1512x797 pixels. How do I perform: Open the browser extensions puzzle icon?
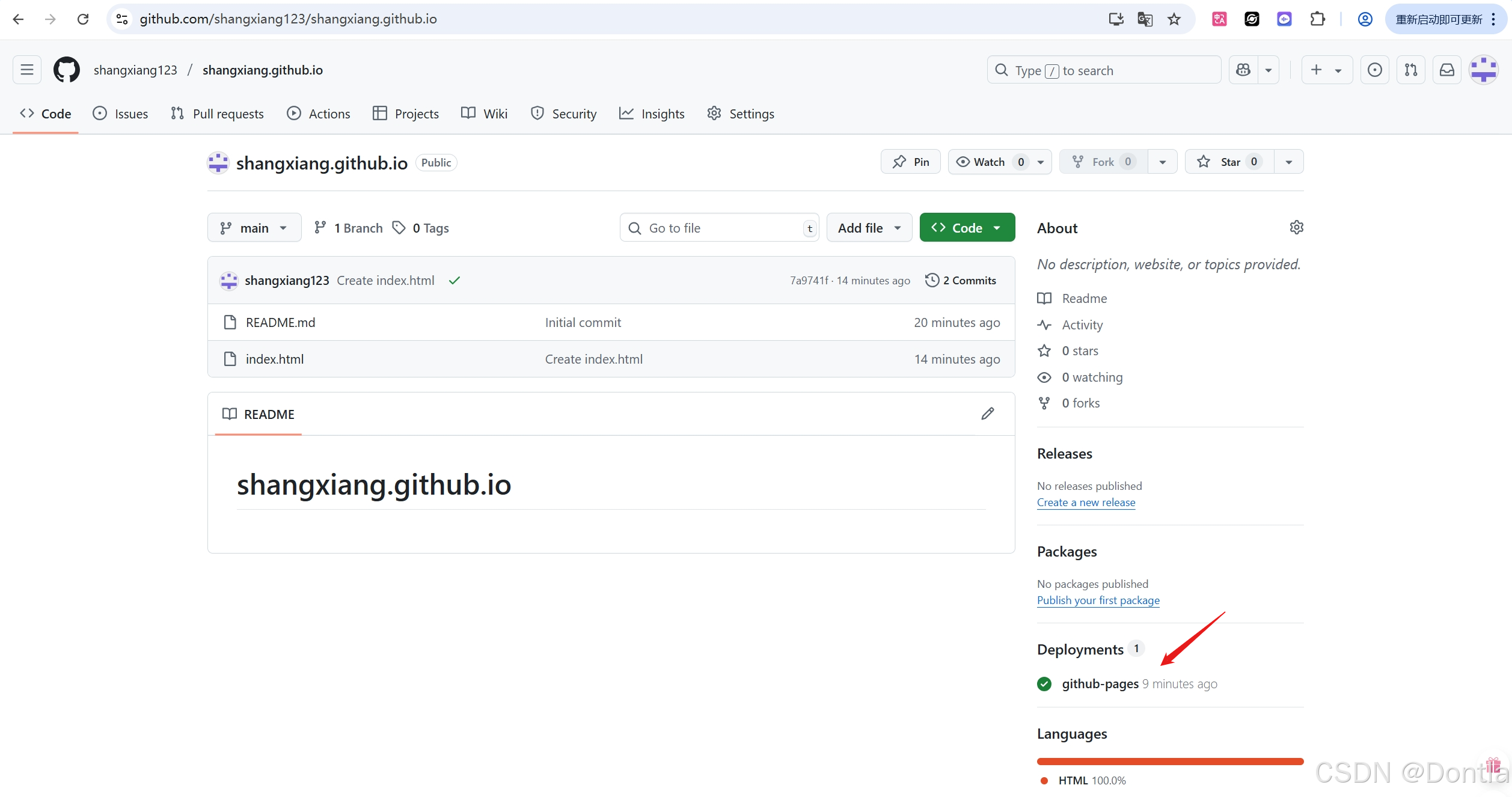pyautogui.click(x=1317, y=19)
